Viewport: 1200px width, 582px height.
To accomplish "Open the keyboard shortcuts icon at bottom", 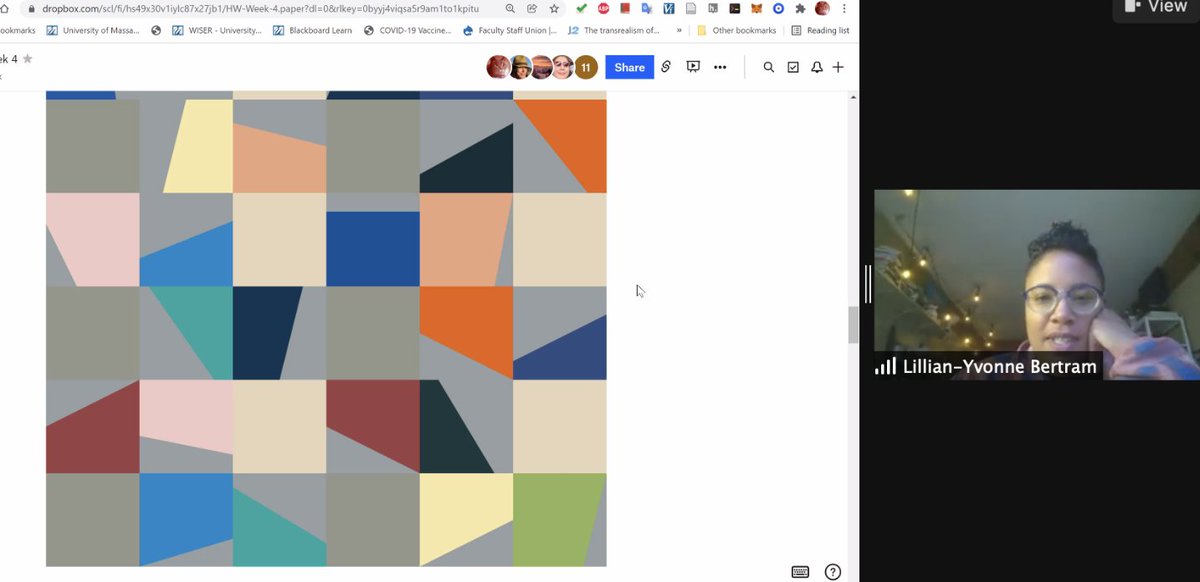I will coord(800,571).
